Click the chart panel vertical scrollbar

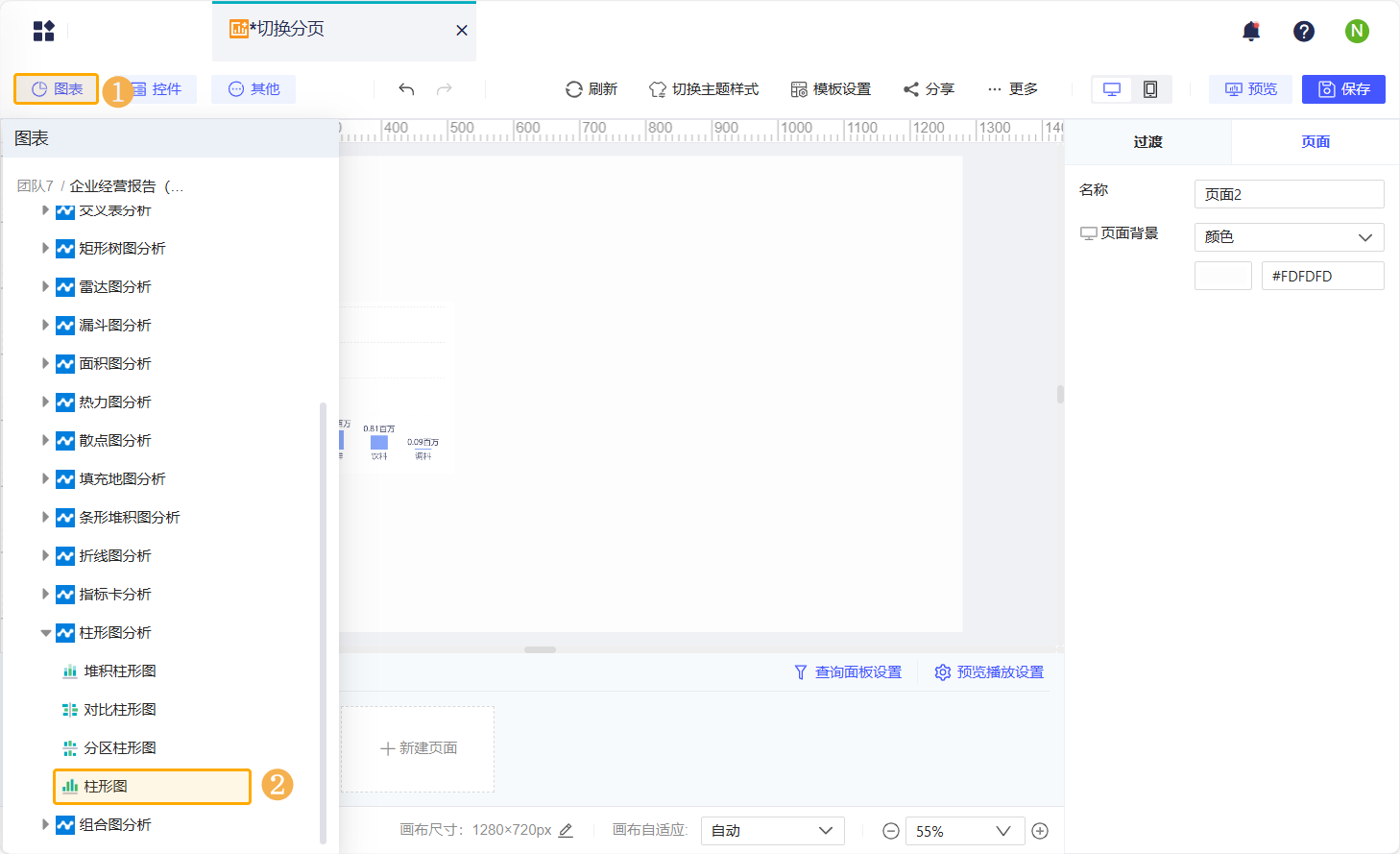[323, 622]
